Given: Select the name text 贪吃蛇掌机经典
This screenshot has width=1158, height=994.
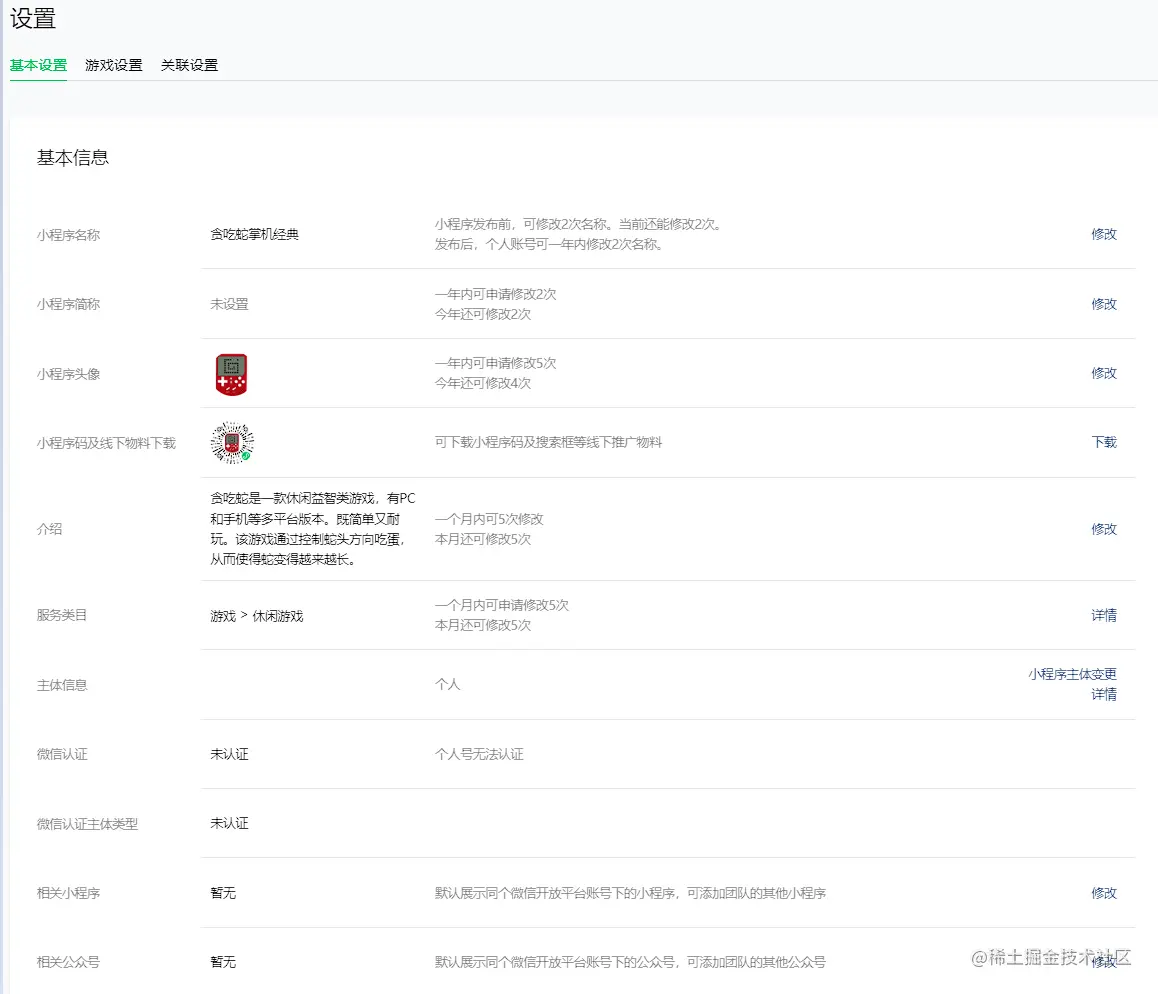Looking at the screenshot, I should click(255, 235).
